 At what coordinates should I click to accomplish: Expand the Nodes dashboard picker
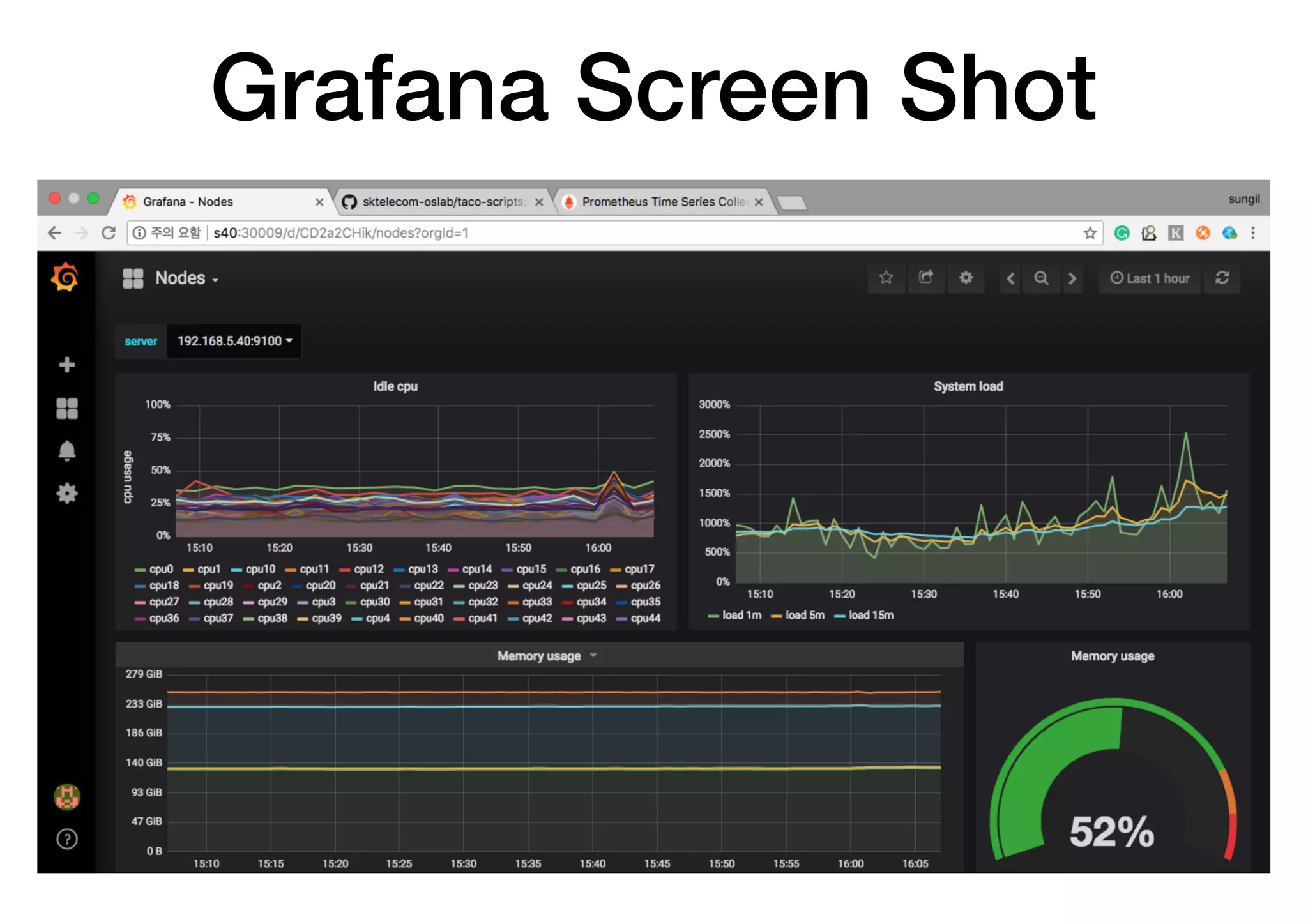[180, 278]
